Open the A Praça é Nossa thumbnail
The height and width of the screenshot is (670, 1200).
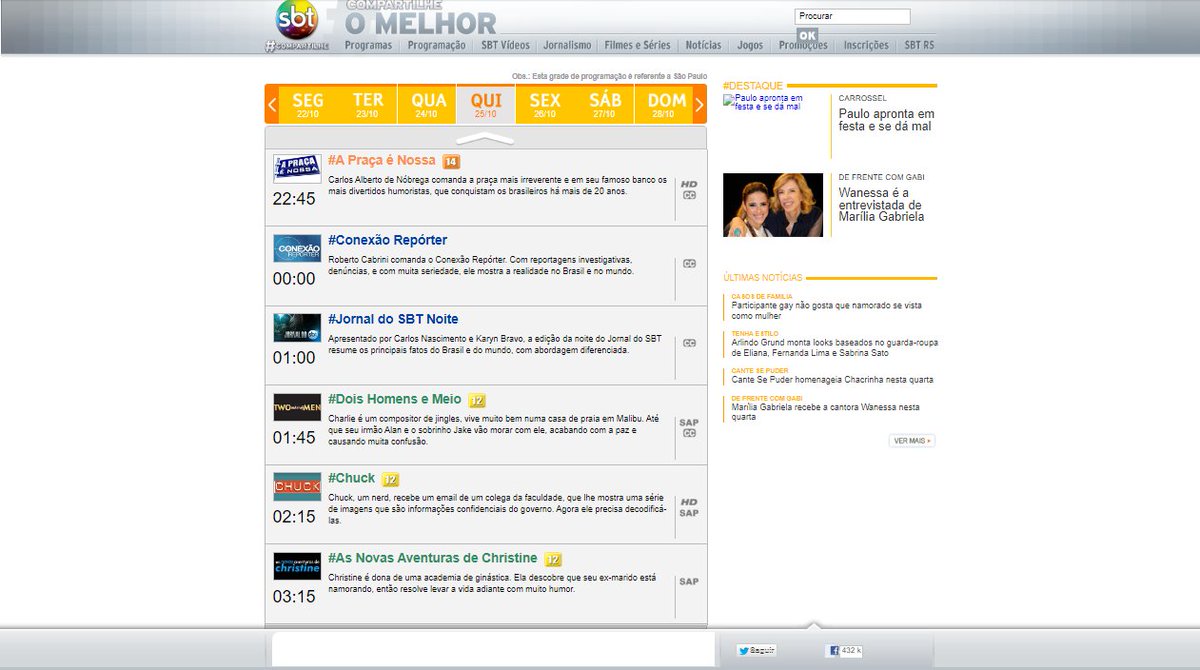coord(297,168)
